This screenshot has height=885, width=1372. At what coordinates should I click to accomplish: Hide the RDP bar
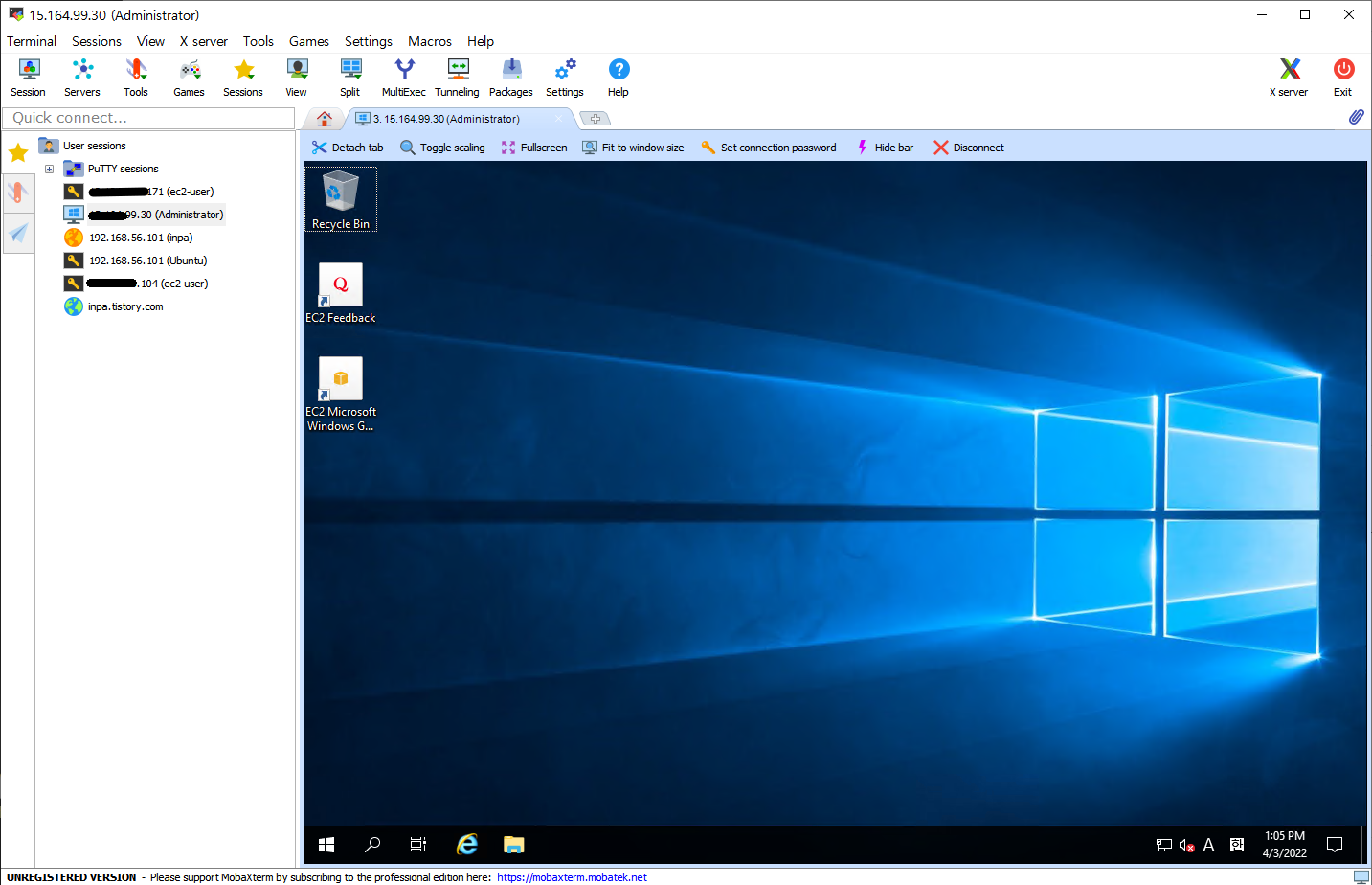click(885, 147)
